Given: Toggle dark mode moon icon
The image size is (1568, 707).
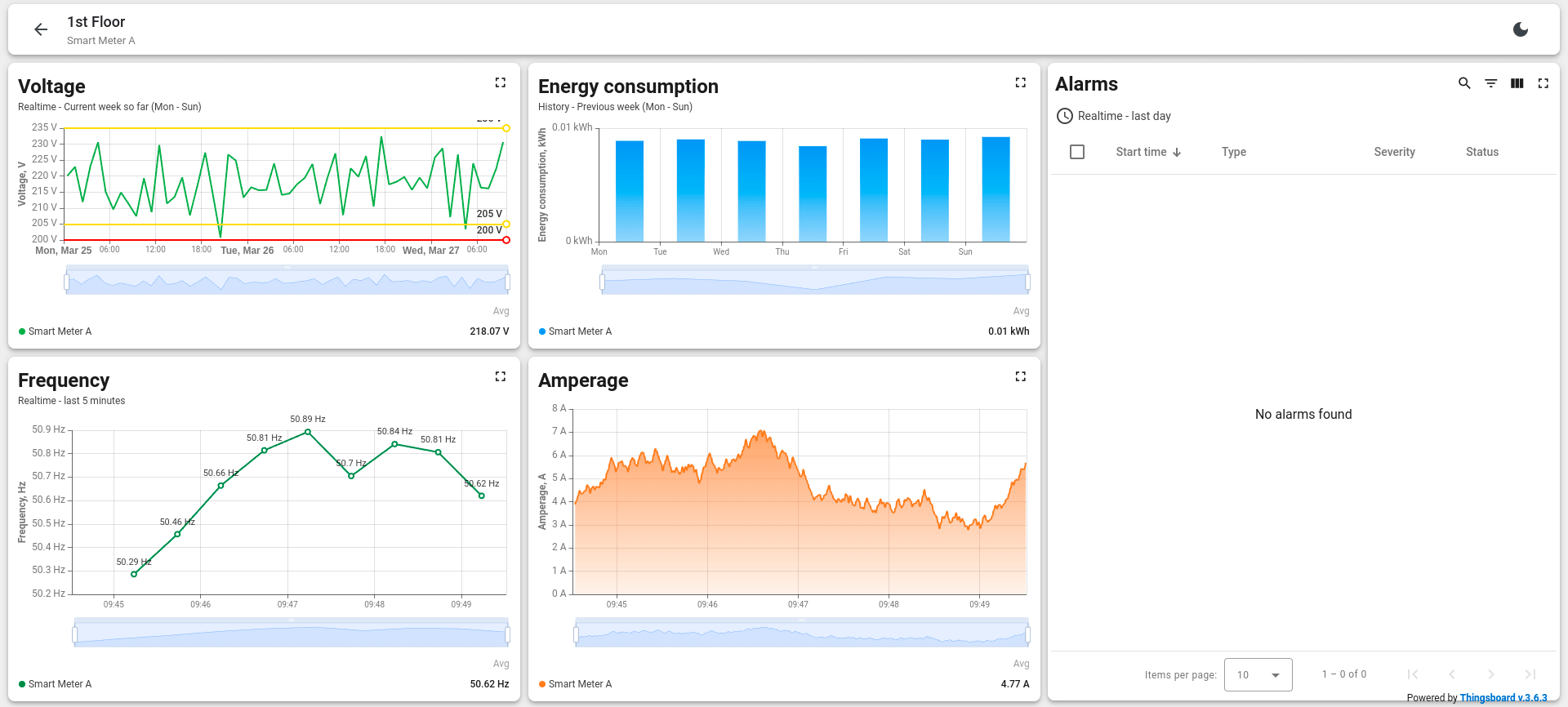Looking at the screenshot, I should tap(1520, 30).
